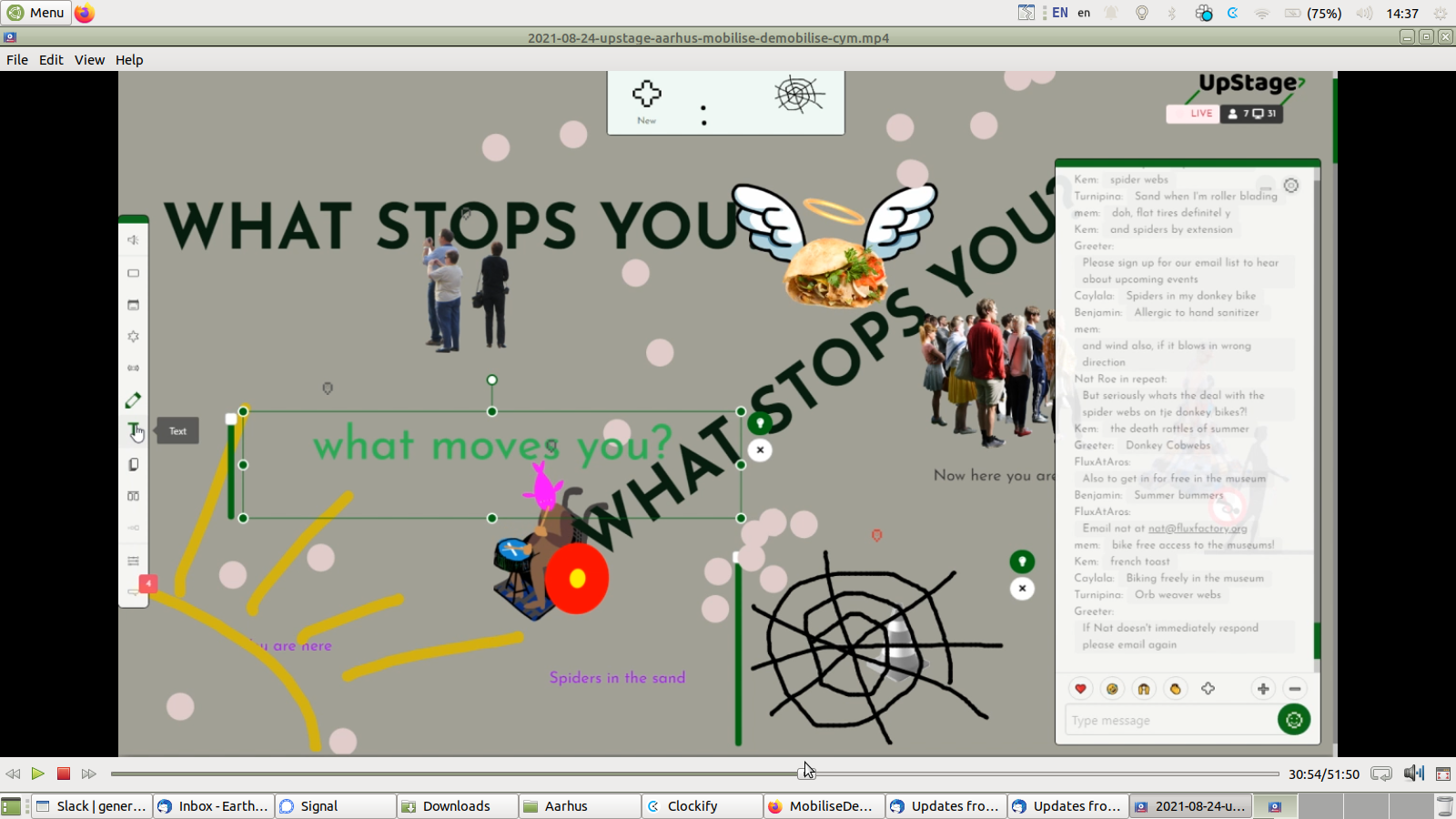Rewind the video with the backward button
The image size is (1456, 819).
13,773
